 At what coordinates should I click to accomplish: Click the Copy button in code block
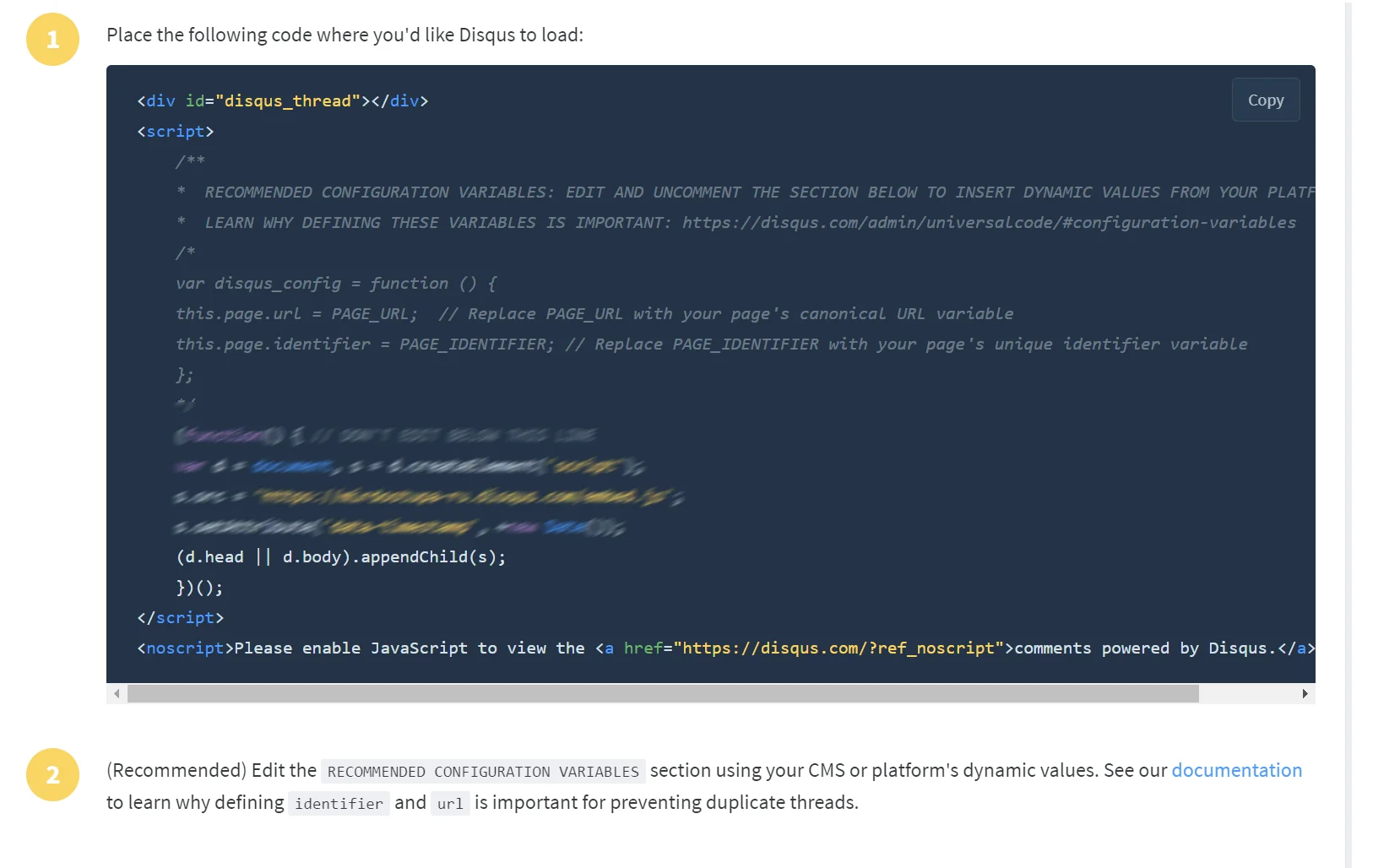[1265, 100]
